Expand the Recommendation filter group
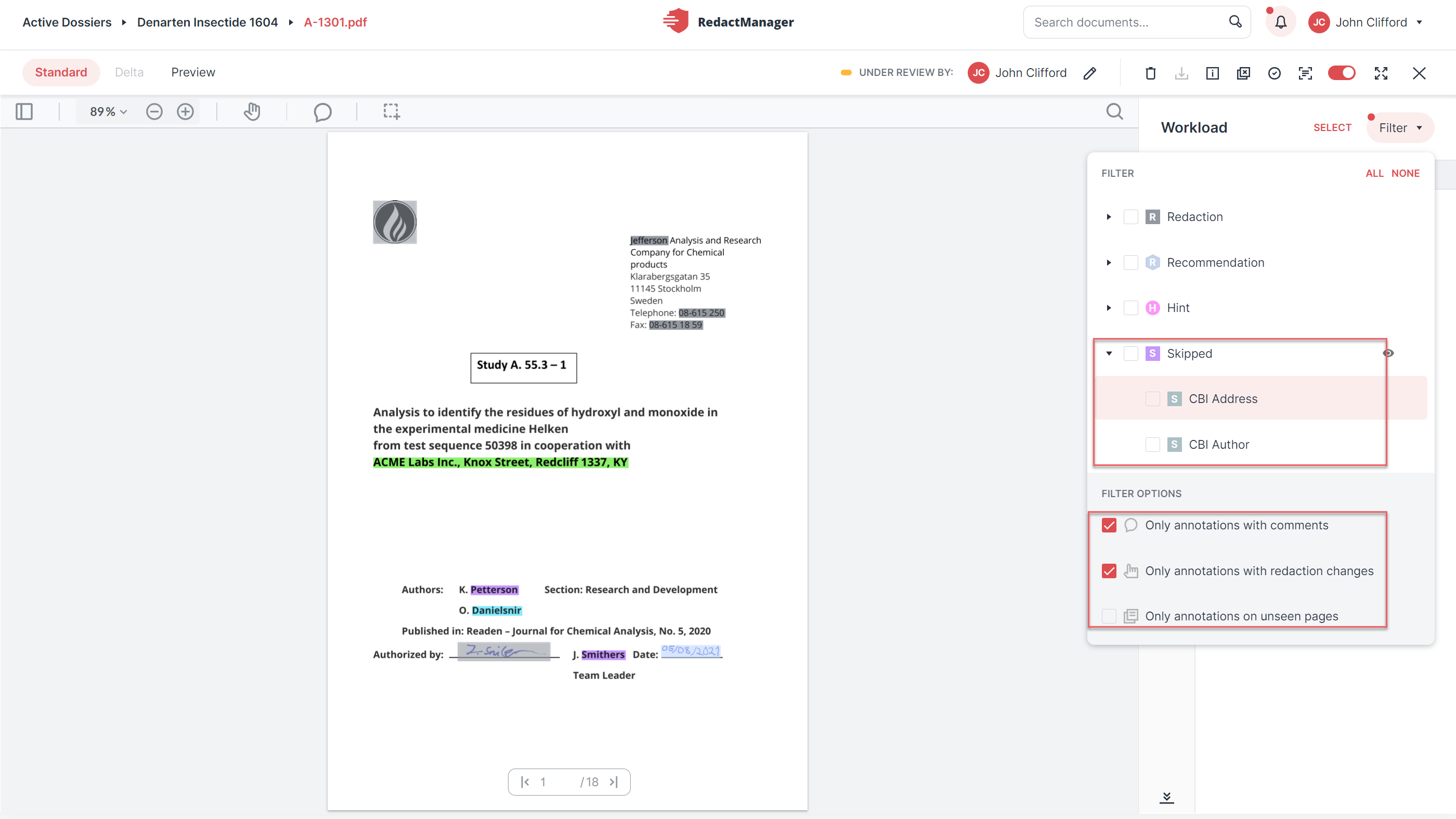Image resolution: width=1456 pixels, height=819 pixels. pyautogui.click(x=1109, y=262)
